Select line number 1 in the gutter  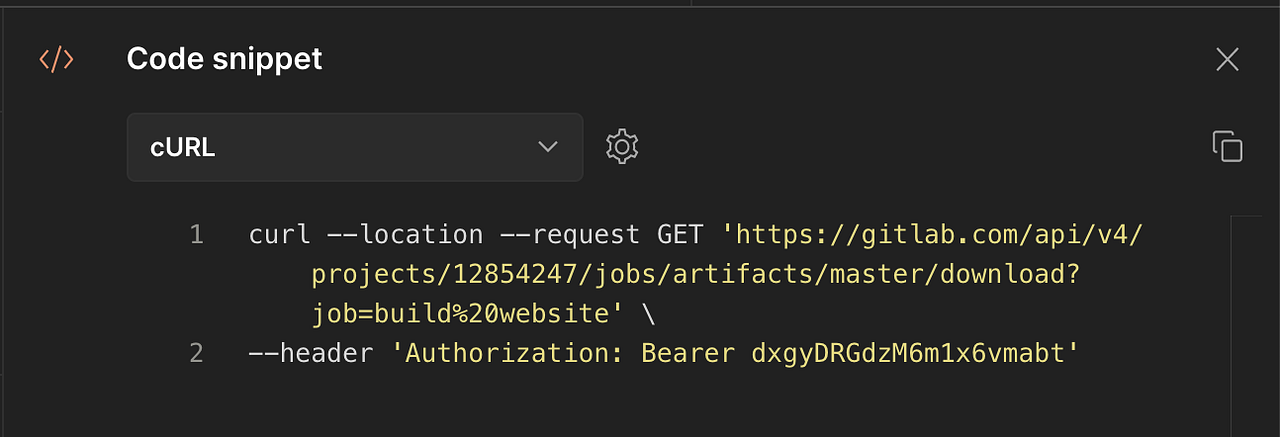[x=196, y=235]
